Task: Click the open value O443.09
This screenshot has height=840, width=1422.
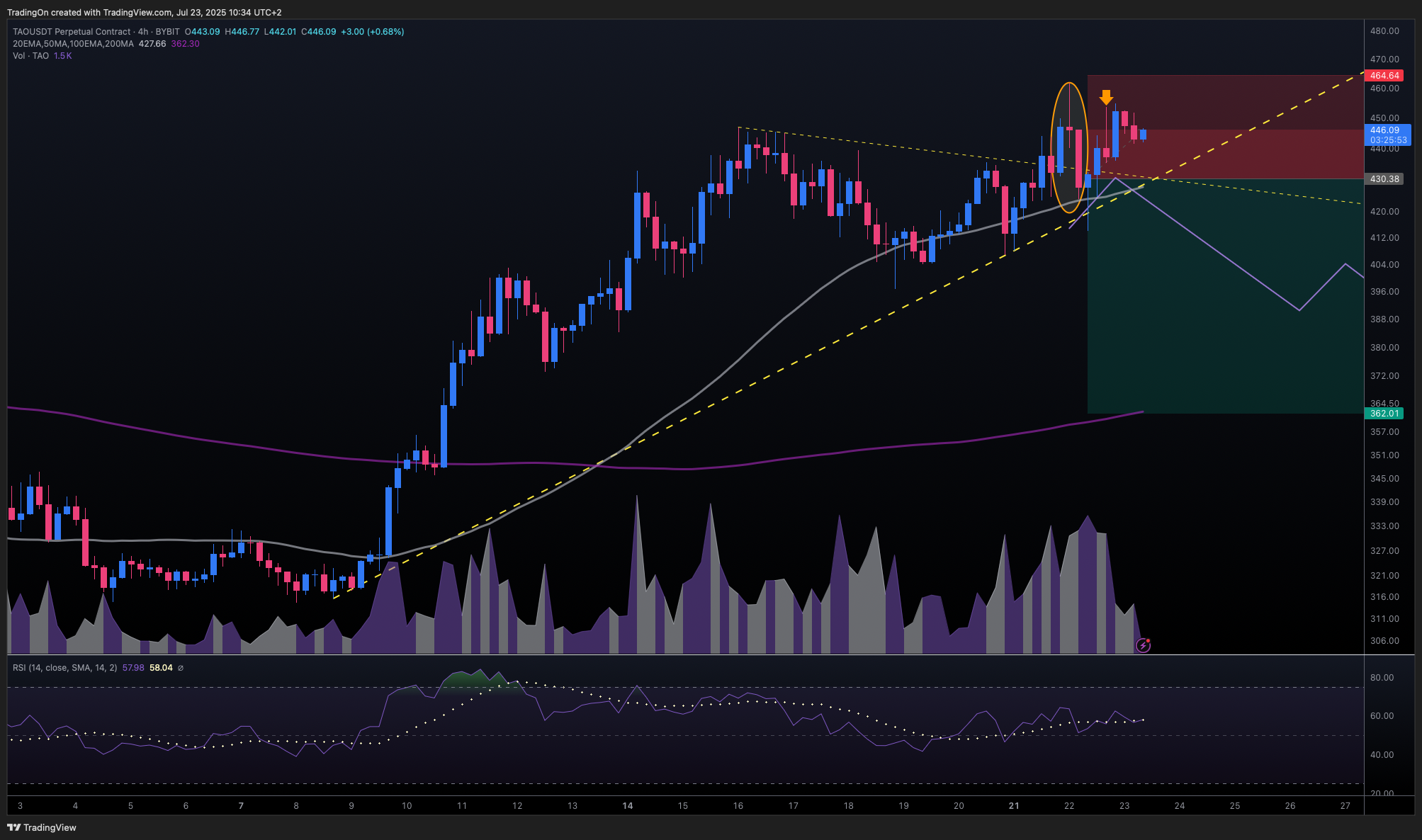Action: pyautogui.click(x=203, y=32)
